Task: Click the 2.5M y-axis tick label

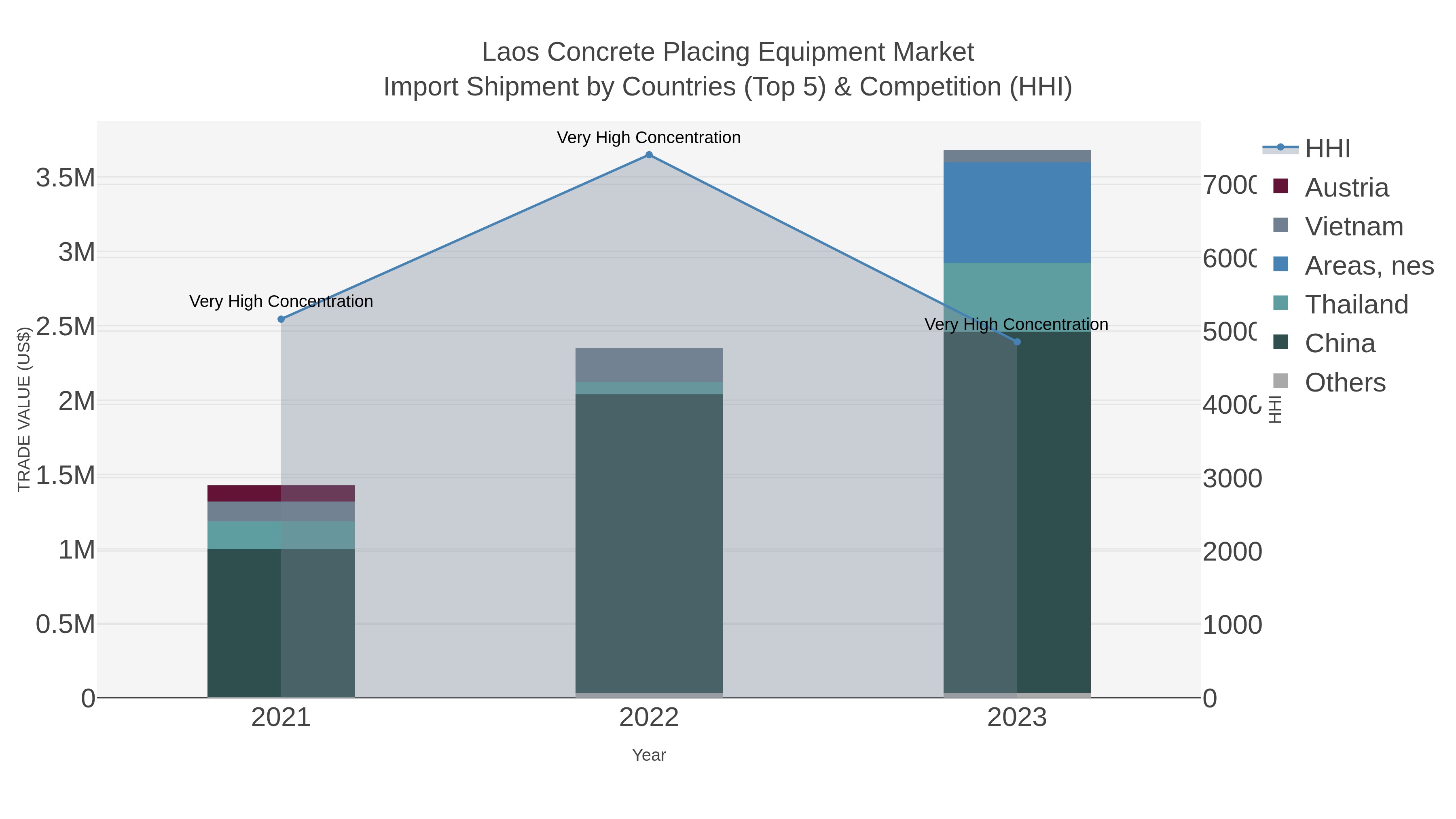Action: pyautogui.click(x=66, y=327)
